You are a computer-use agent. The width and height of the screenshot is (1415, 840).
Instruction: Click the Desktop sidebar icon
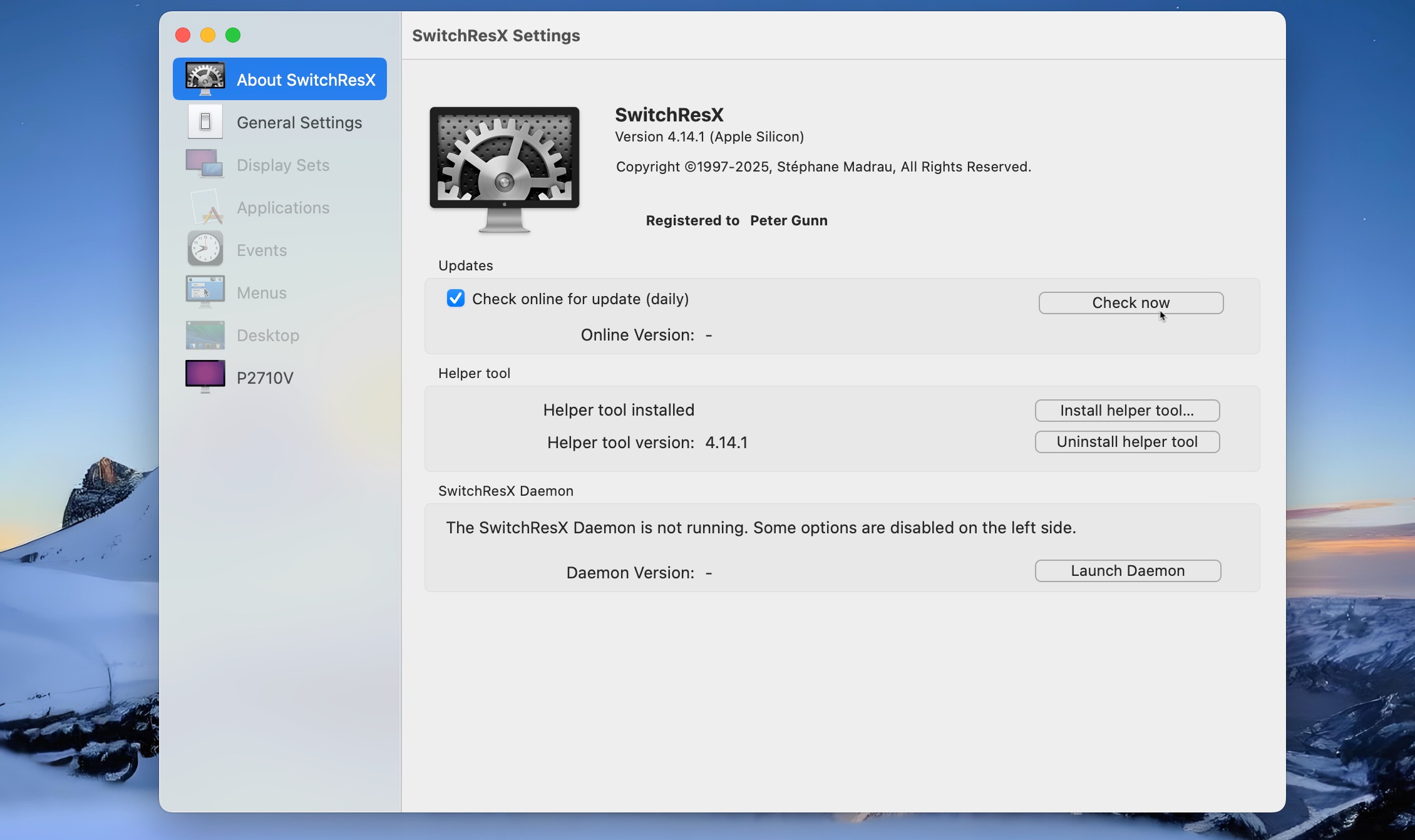click(x=205, y=335)
